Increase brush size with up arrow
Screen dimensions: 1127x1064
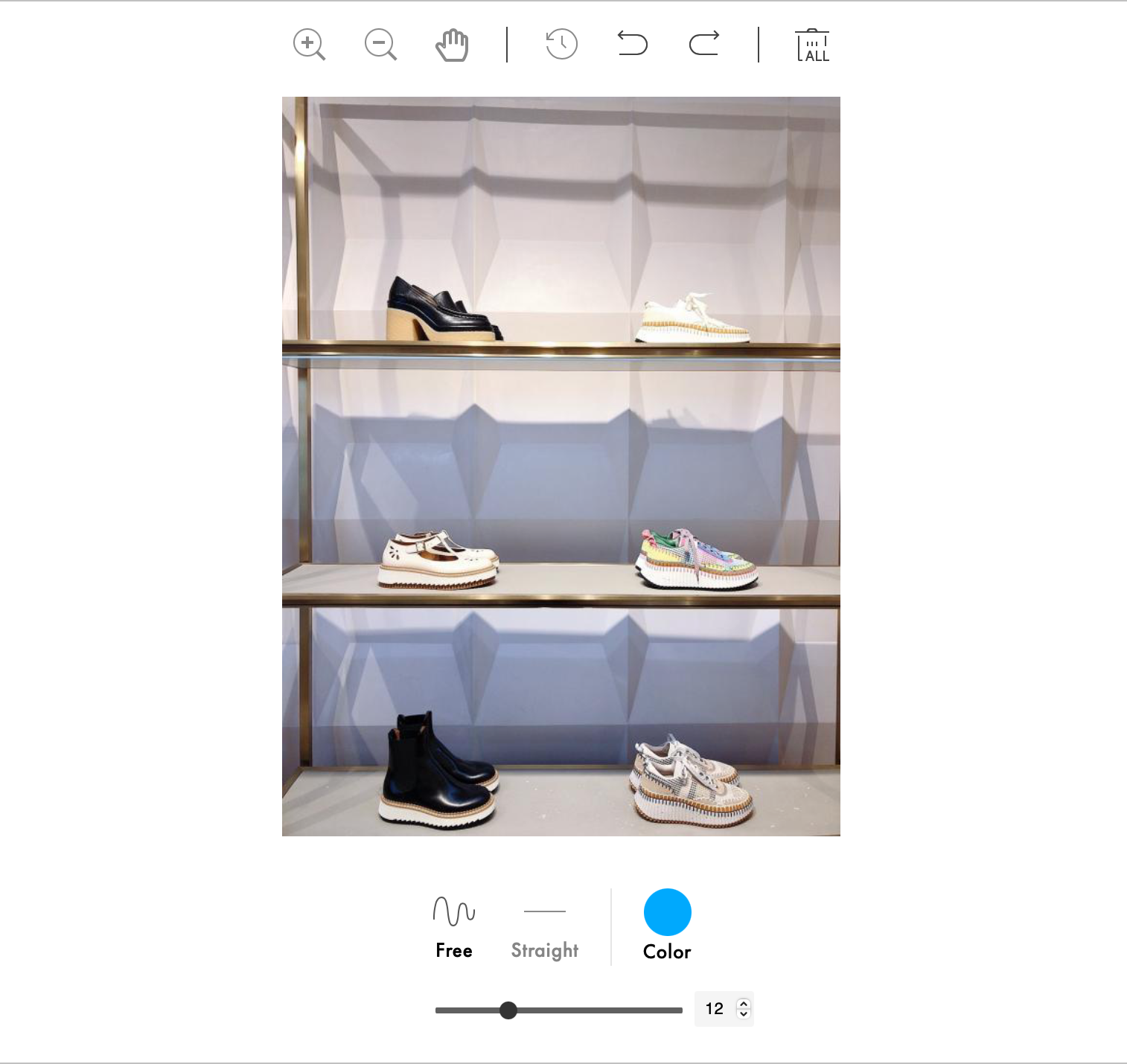click(x=743, y=1004)
